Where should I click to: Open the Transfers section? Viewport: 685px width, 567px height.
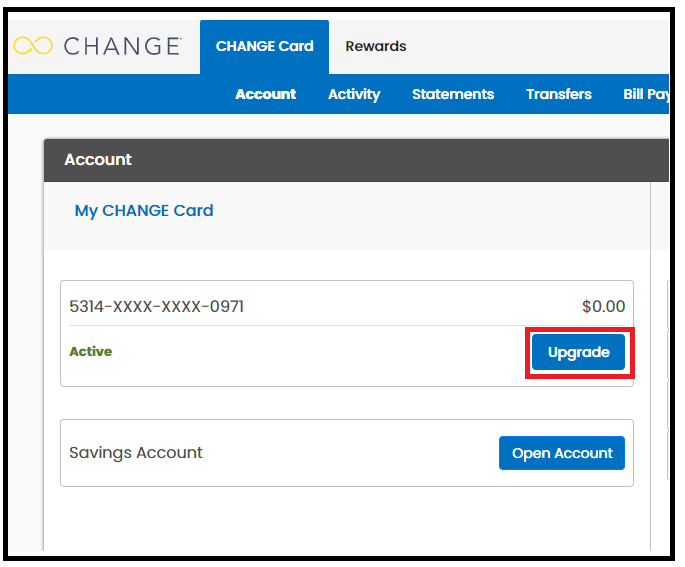pyautogui.click(x=559, y=94)
